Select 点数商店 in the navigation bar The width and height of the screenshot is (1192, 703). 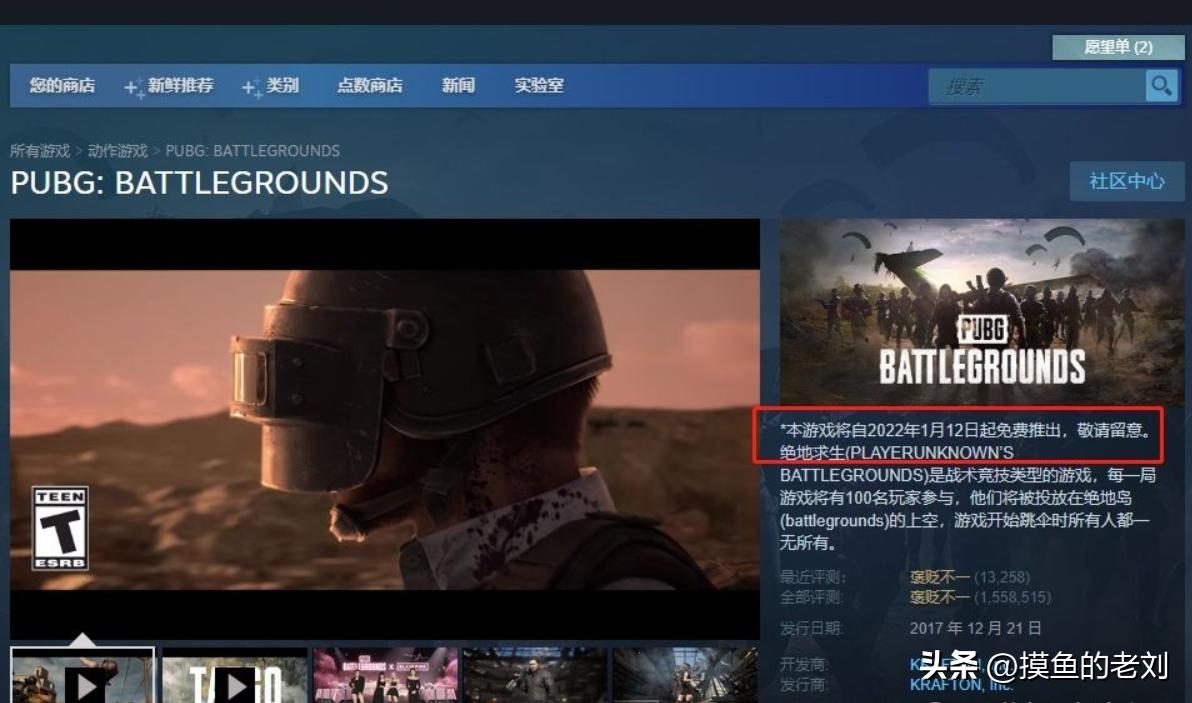(371, 86)
